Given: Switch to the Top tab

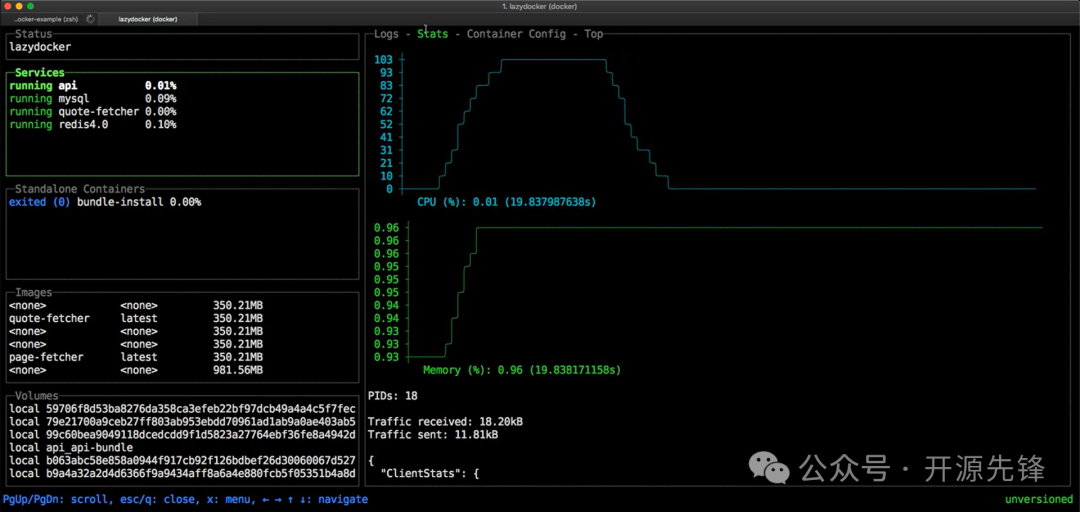Looking at the screenshot, I should click(x=593, y=34).
